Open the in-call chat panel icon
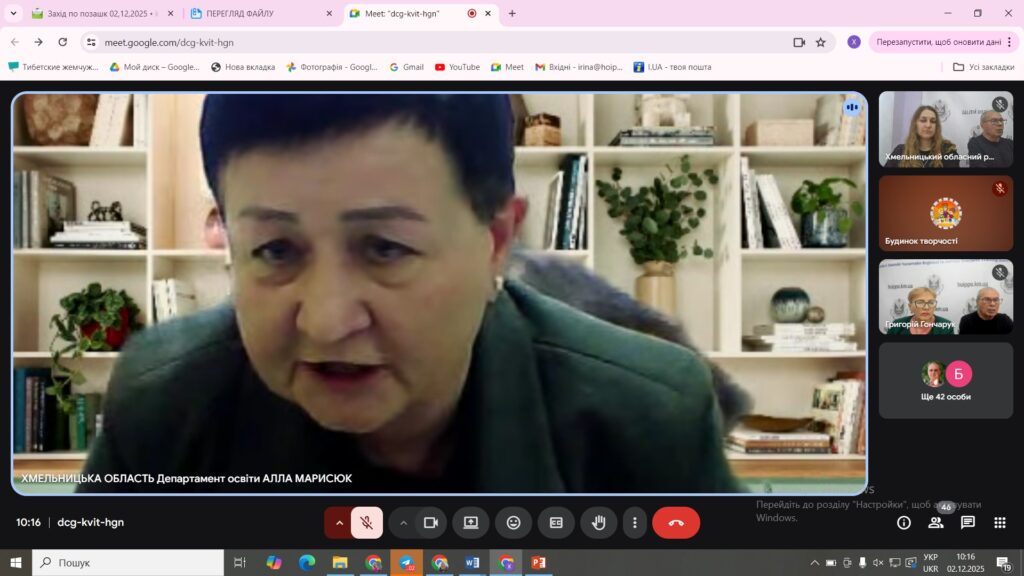The width and height of the screenshot is (1024, 576). pos(968,522)
